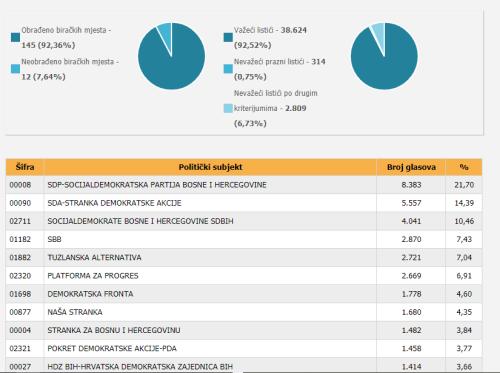Screen dimensions: 500x373
Task: Select the TUZLANSKA ALTERNATIVA party name
Action: [94, 258]
